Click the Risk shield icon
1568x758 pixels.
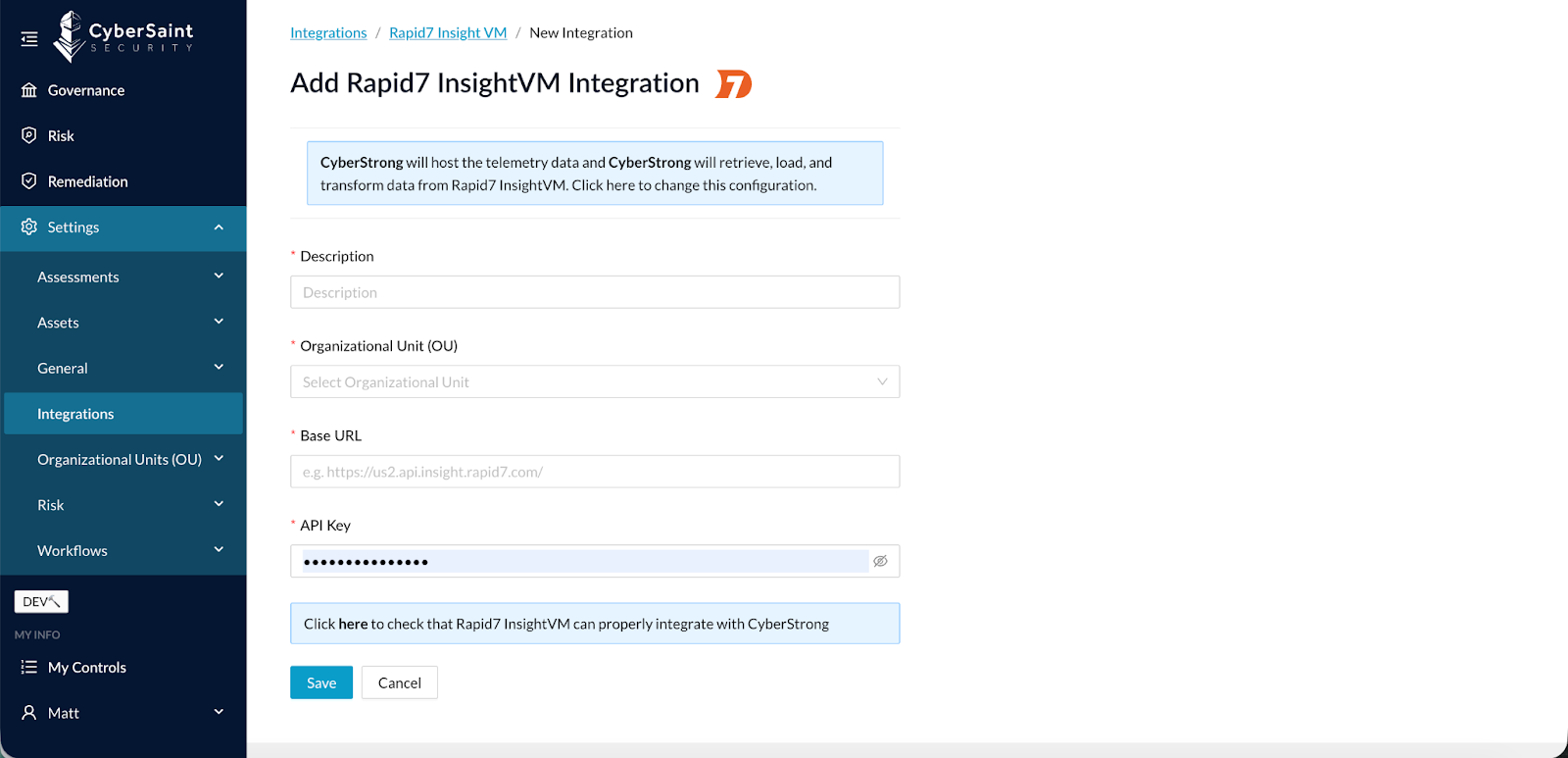[x=29, y=135]
